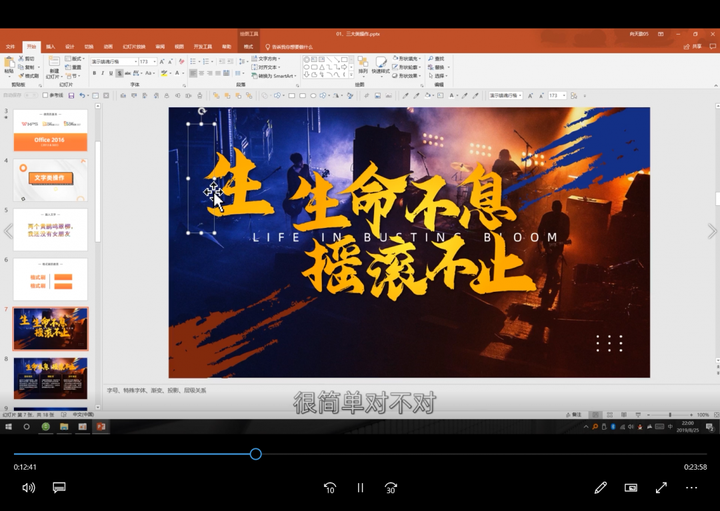Click the collapse ribbon arrow
This screenshot has width=720, height=511.
coord(715,85)
